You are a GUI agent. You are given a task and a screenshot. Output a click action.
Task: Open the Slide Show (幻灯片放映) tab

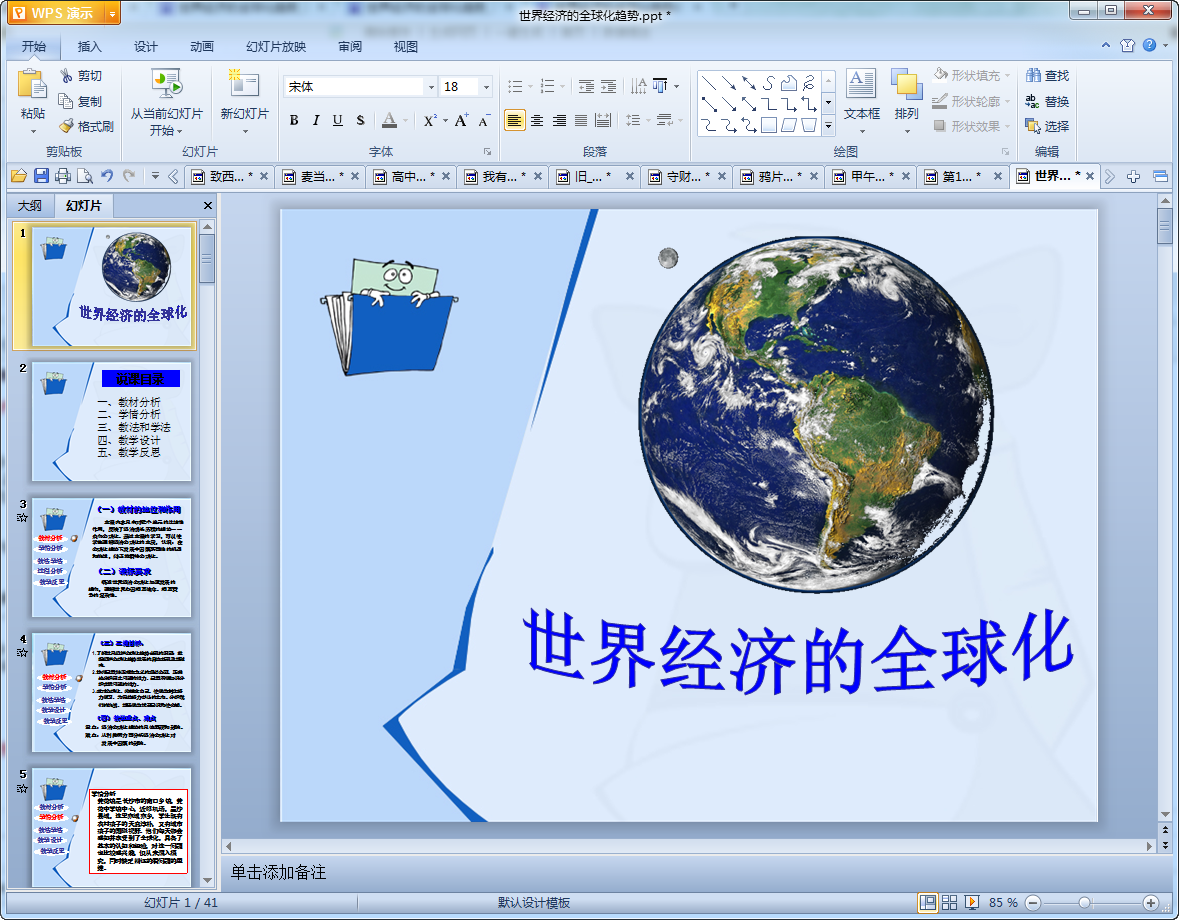[276, 47]
